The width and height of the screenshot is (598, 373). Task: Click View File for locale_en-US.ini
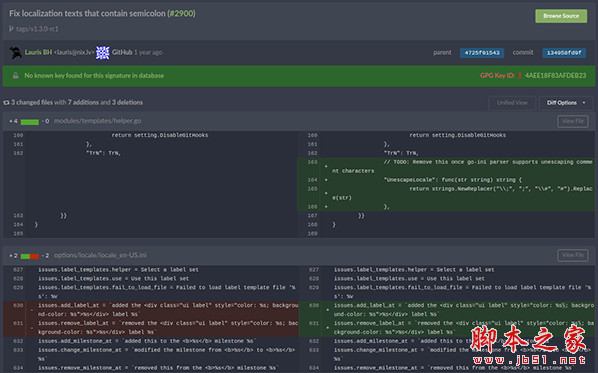572,255
